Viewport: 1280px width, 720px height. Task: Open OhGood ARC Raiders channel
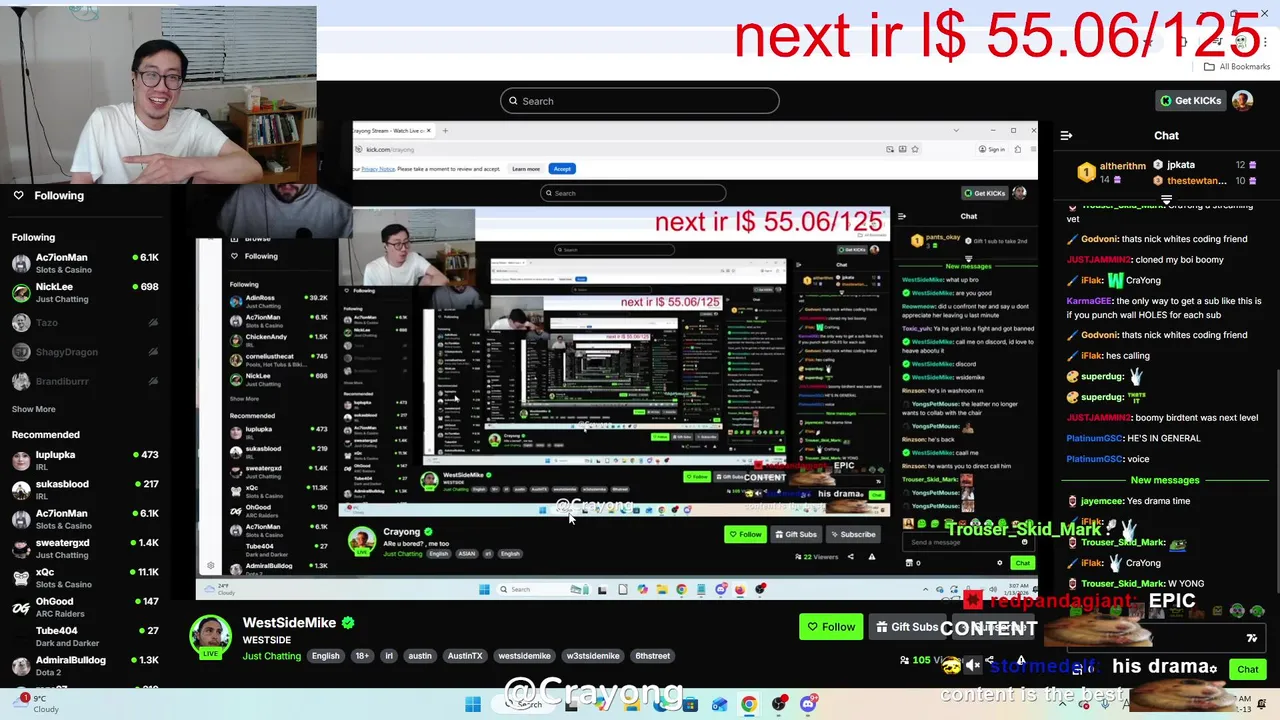click(85, 607)
